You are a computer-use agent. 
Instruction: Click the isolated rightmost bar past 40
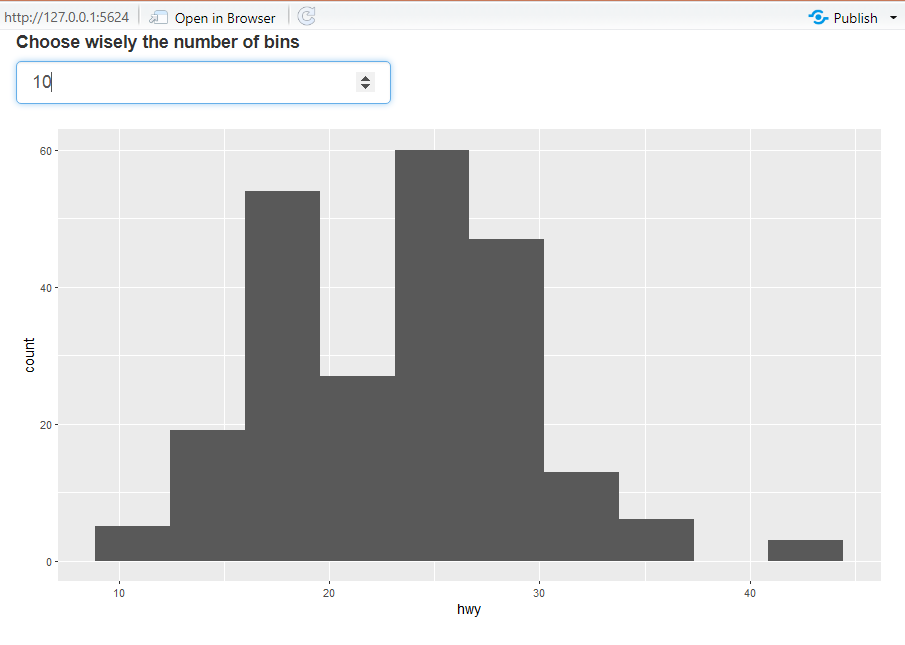click(x=805, y=550)
